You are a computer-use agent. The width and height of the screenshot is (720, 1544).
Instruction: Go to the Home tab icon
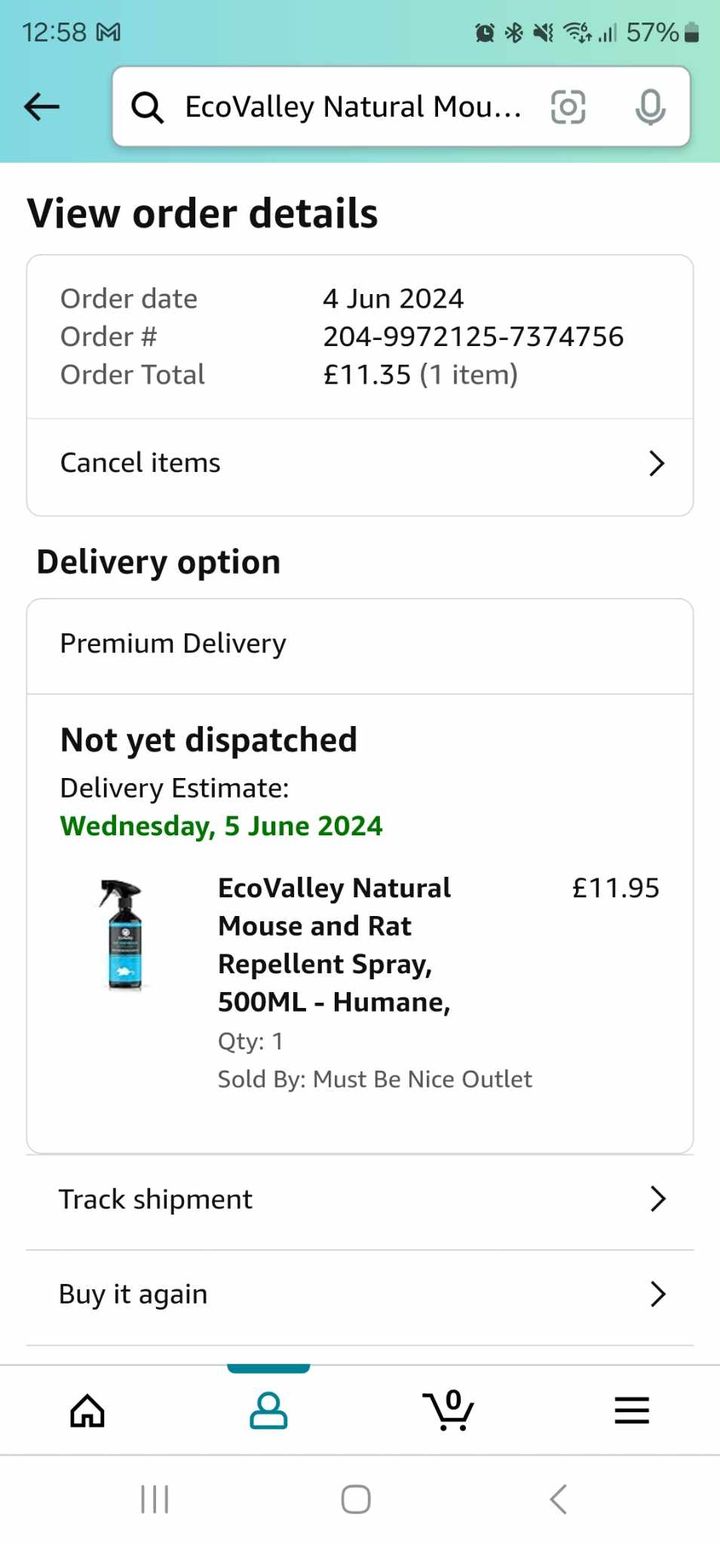pyautogui.click(x=88, y=1410)
